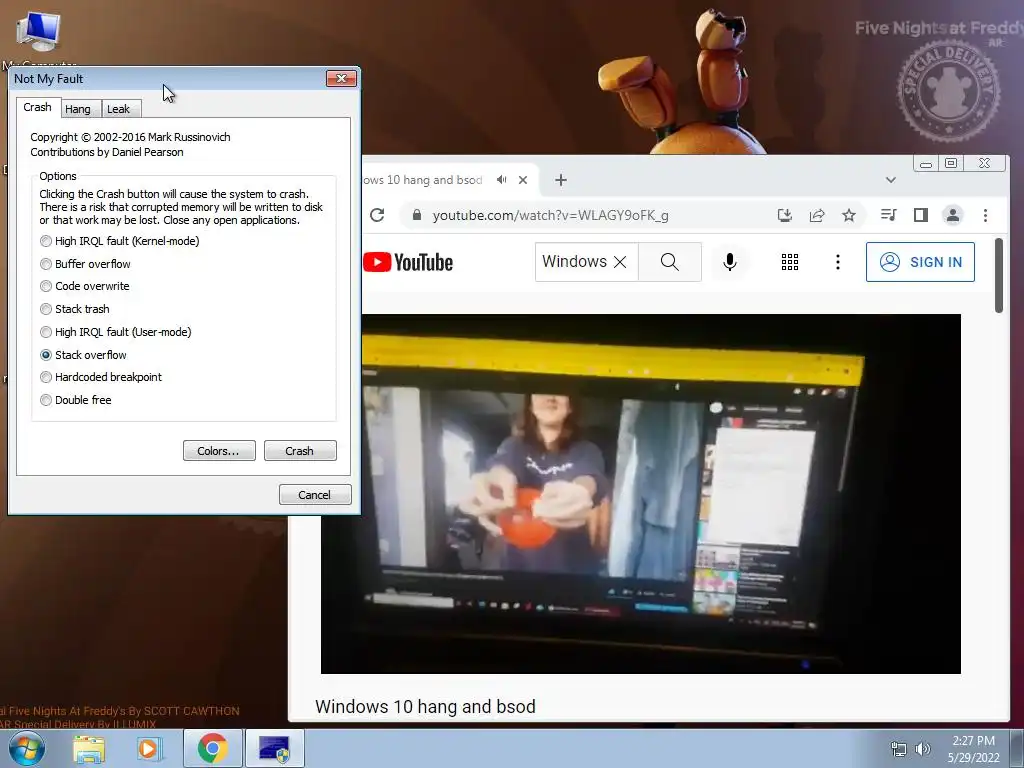The width and height of the screenshot is (1024, 768).
Task: Share this page via Chrome share icon
Action: [817, 215]
